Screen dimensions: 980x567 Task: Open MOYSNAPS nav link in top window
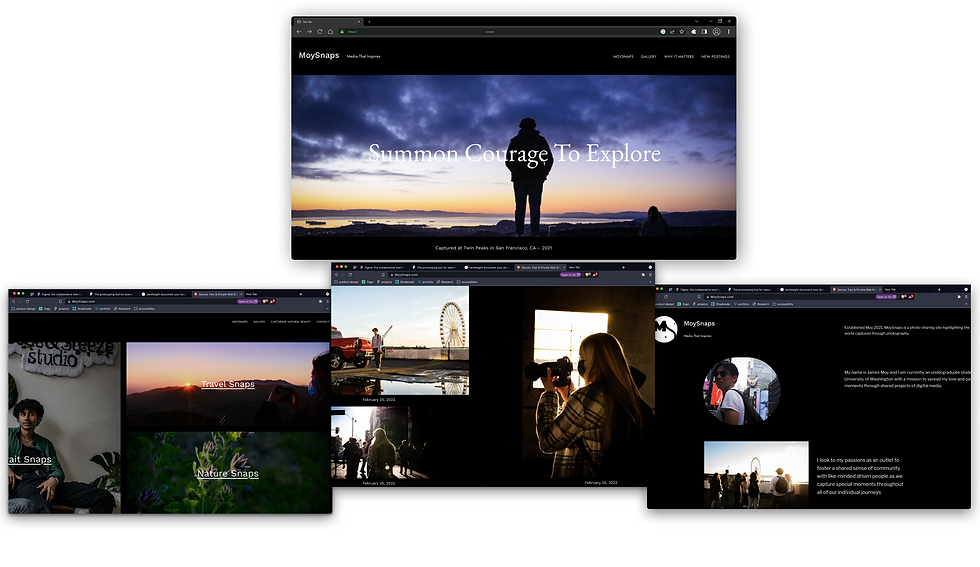[x=623, y=56]
